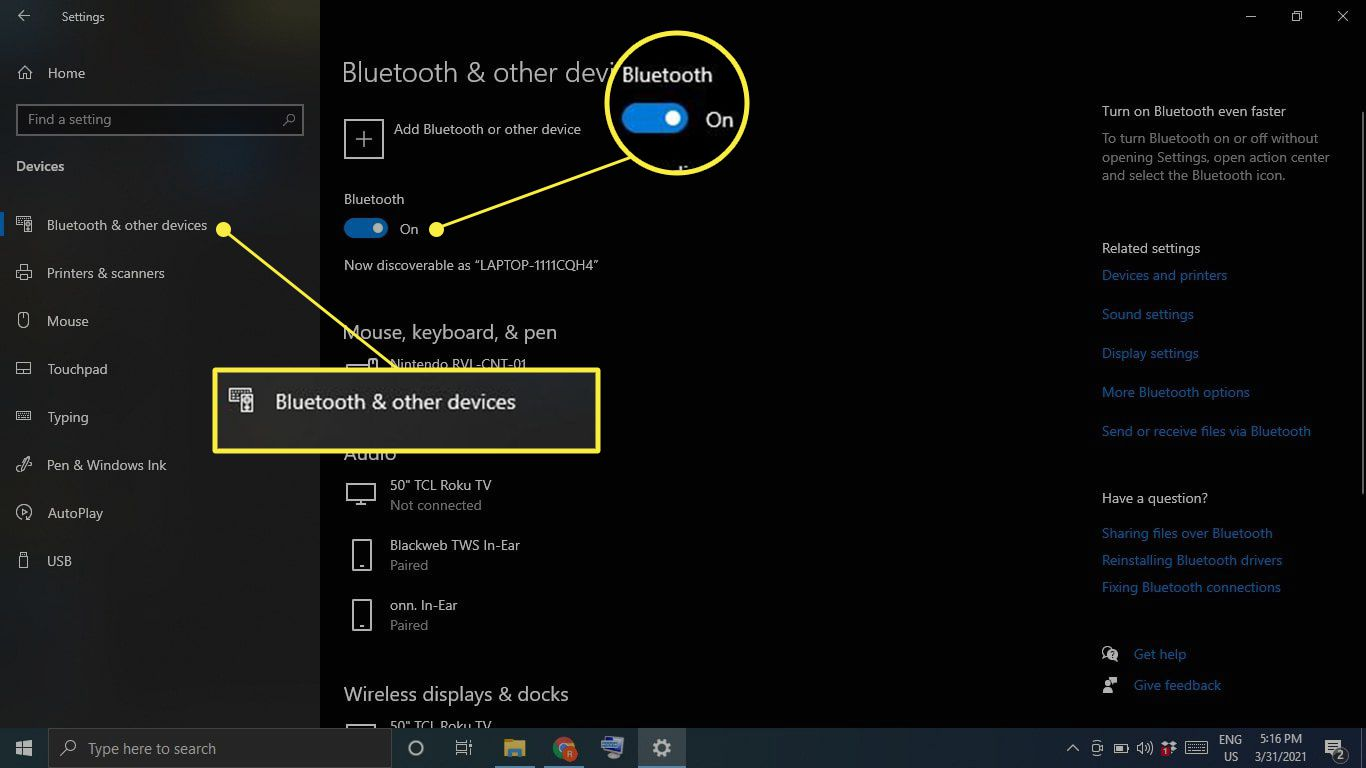Click Send or receive files via Bluetooth

tap(1206, 431)
